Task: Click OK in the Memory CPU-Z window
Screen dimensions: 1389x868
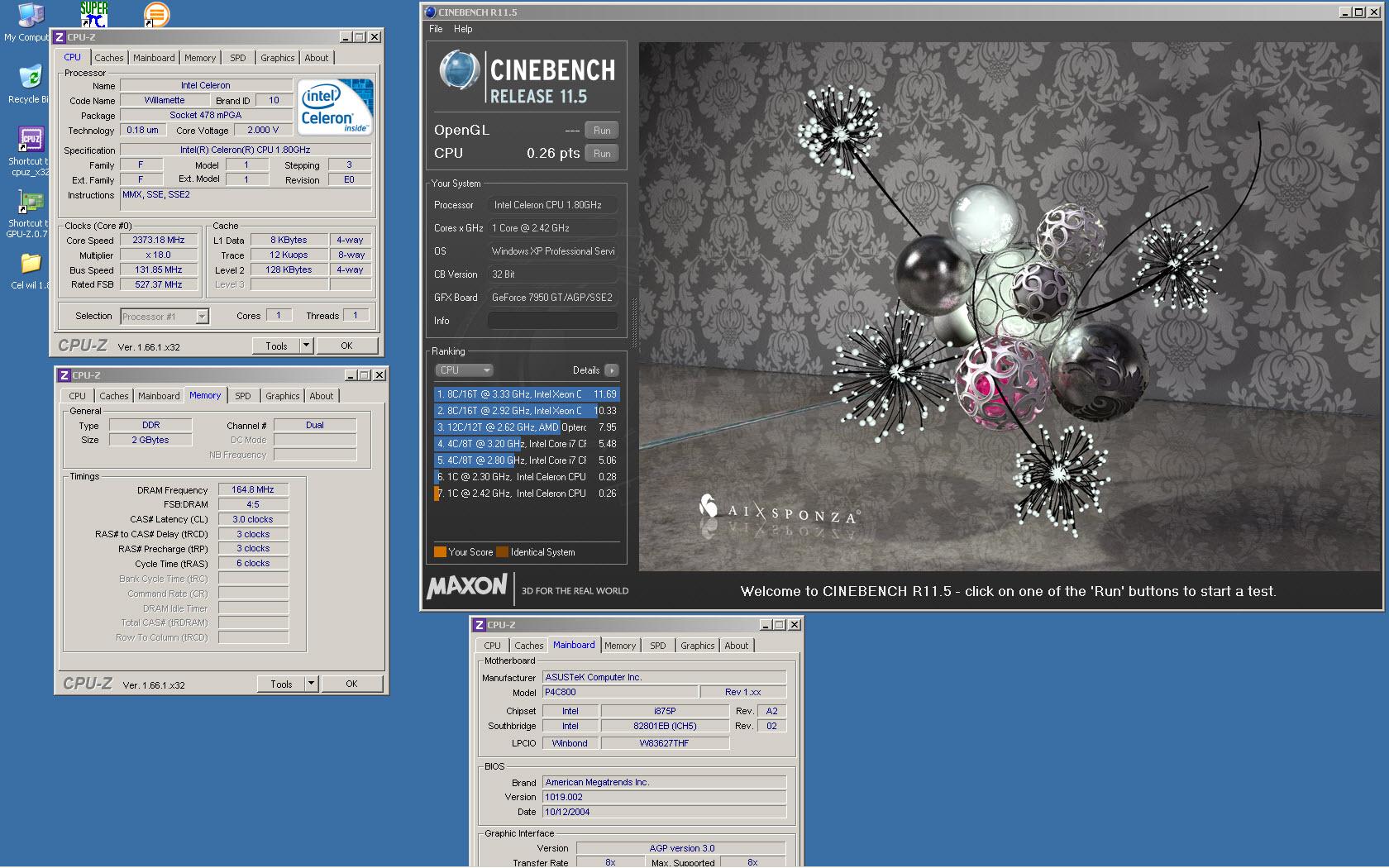Action: pyautogui.click(x=351, y=684)
